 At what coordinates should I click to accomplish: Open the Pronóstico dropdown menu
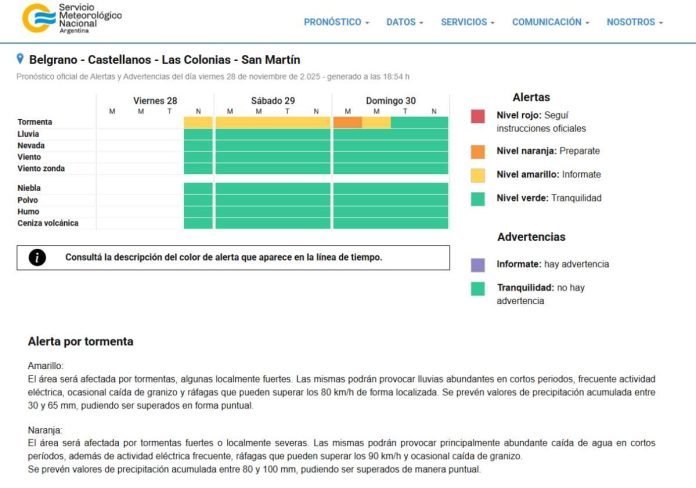point(336,22)
